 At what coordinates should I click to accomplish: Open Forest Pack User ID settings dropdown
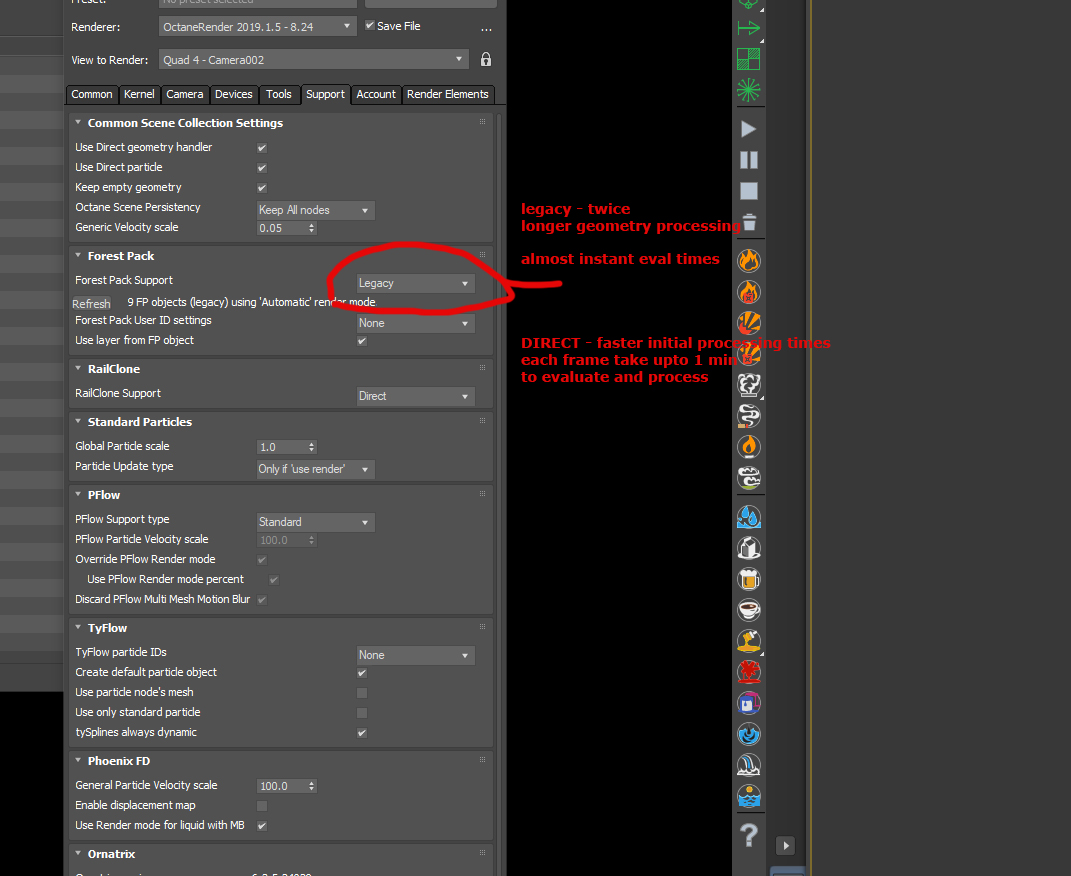point(415,323)
